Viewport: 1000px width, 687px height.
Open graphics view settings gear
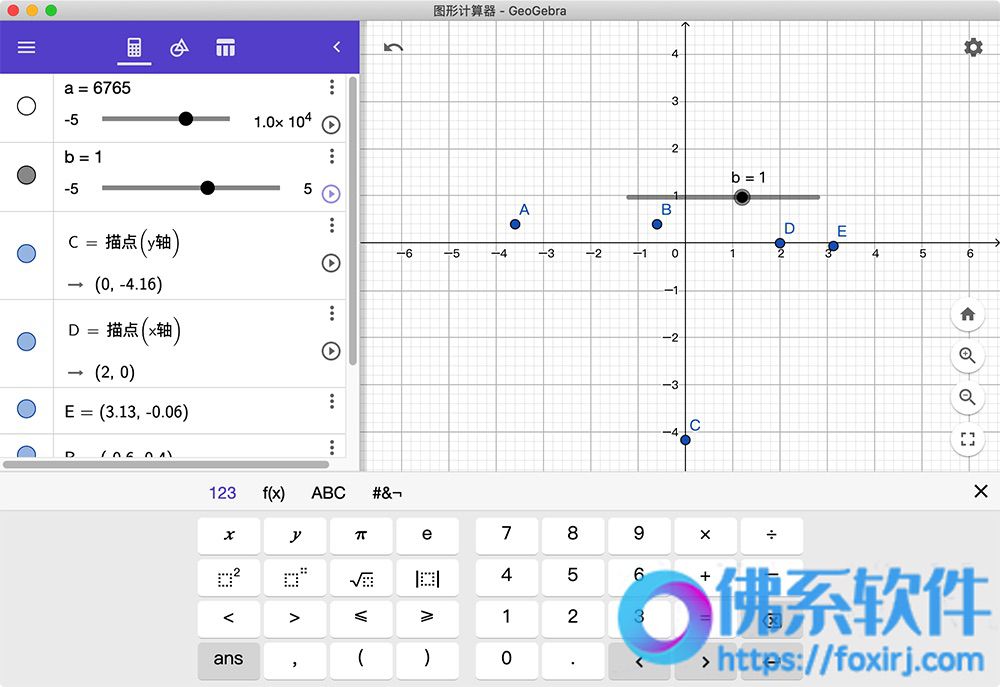(x=973, y=47)
